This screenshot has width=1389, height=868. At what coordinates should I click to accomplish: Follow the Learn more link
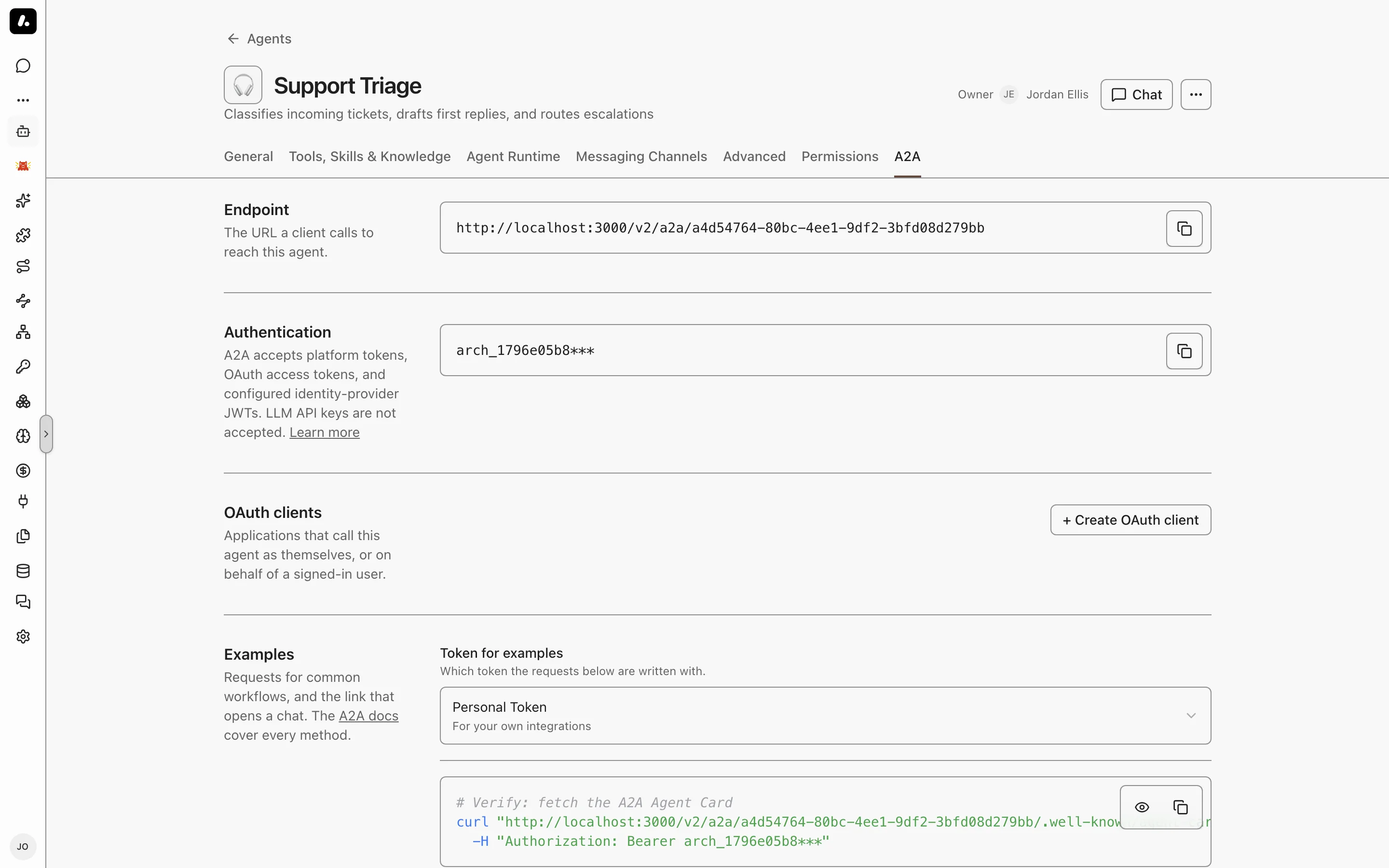point(324,432)
